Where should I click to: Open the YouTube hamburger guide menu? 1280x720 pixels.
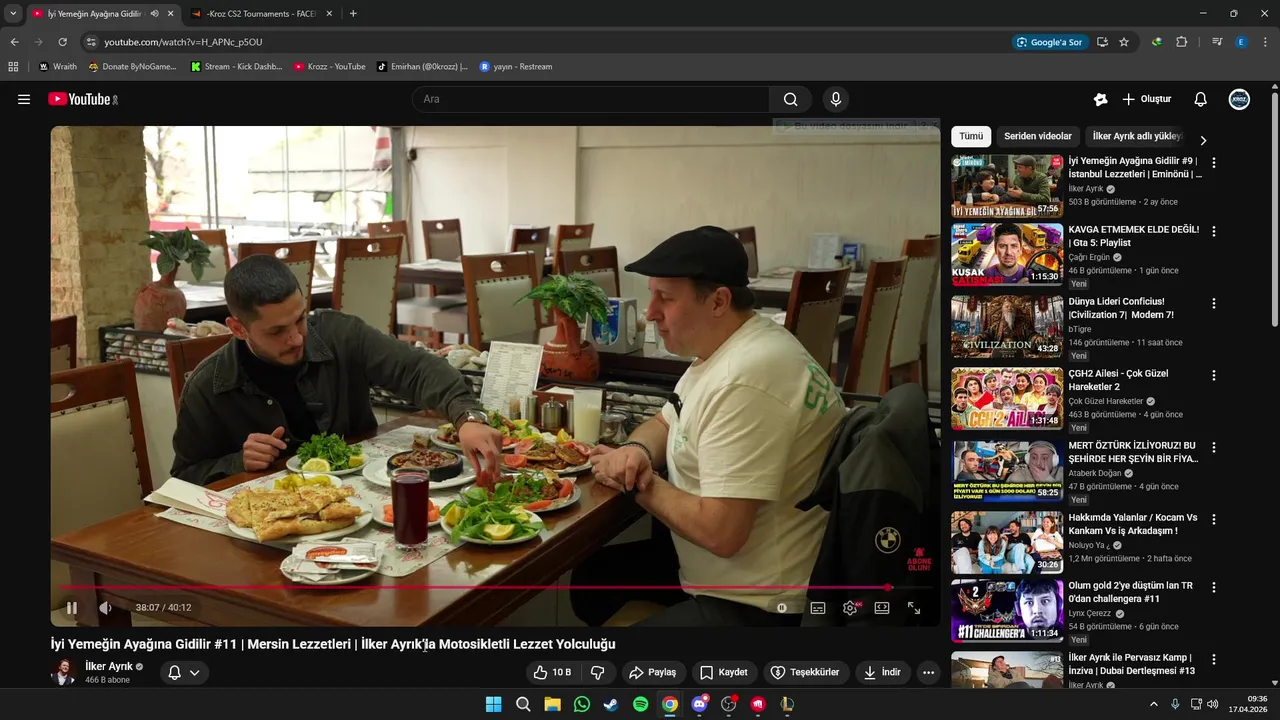click(24, 99)
